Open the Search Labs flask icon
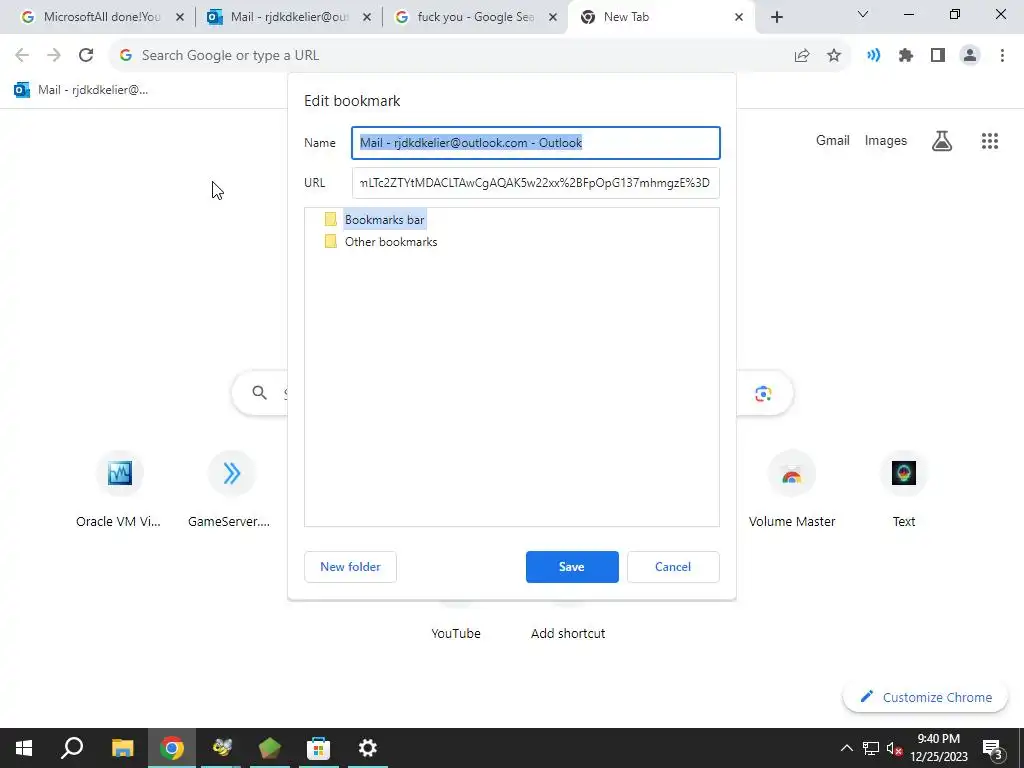1024x768 pixels. click(x=942, y=140)
